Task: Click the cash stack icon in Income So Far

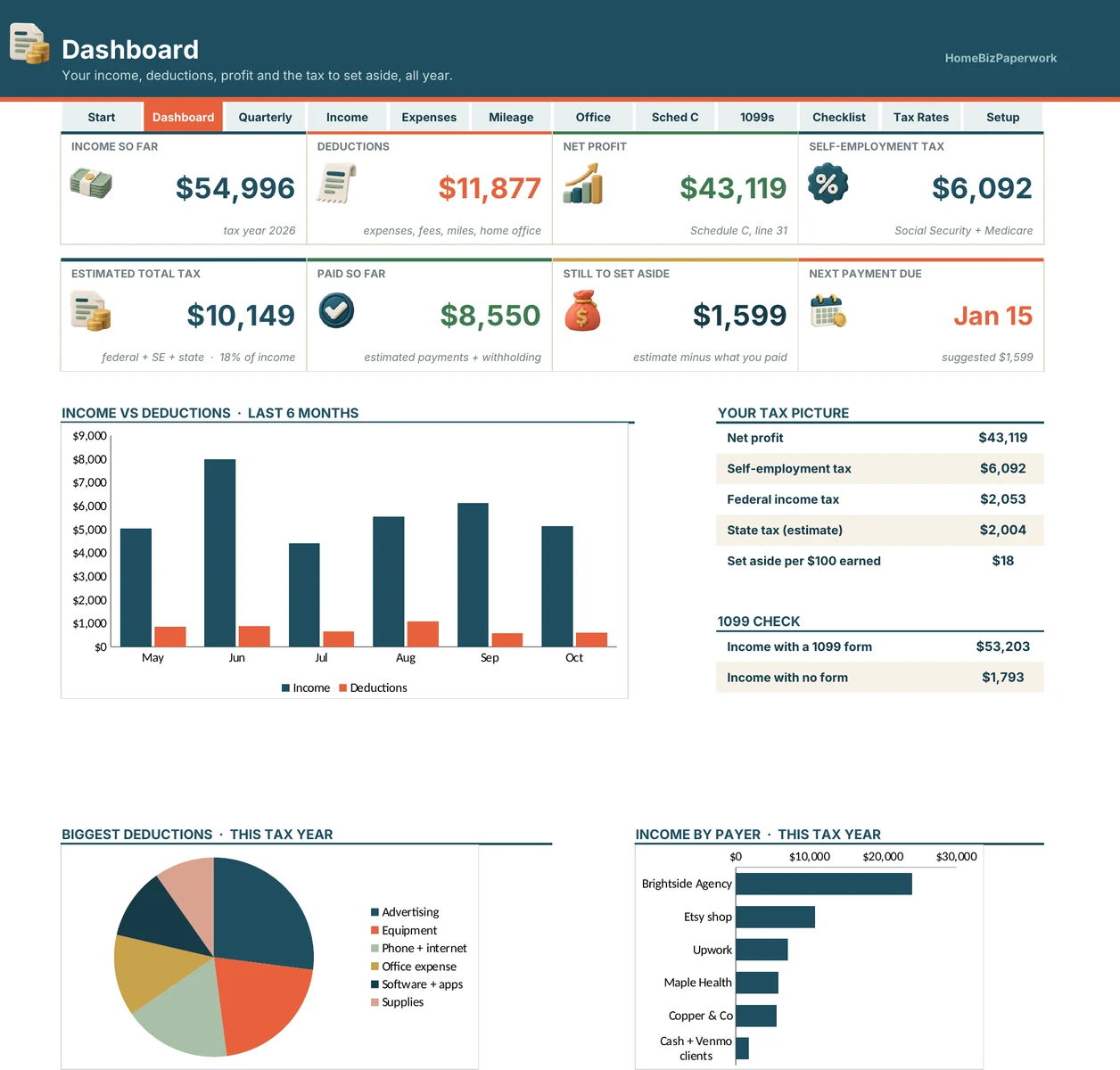Action: point(91,184)
